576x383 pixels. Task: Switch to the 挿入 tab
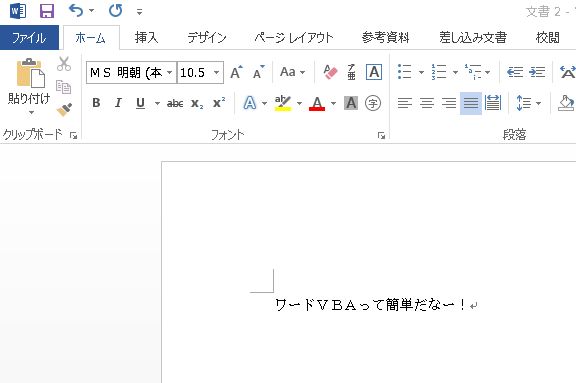click(146, 37)
